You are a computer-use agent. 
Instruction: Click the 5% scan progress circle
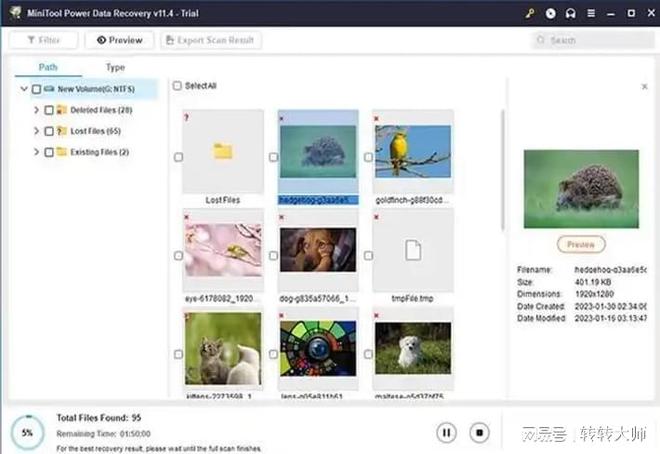tap(28, 433)
